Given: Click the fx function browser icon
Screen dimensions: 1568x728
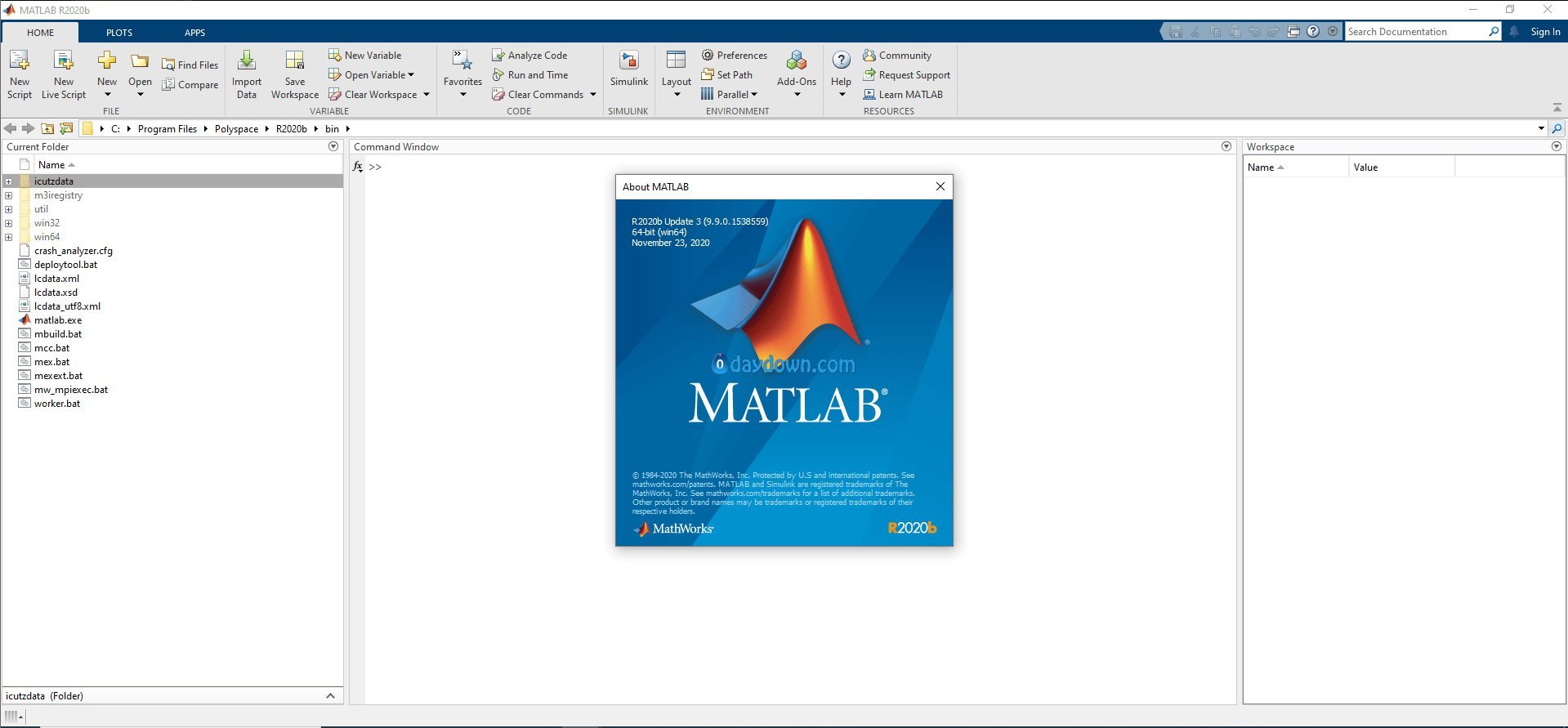Looking at the screenshot, I should (x=358, y=166).
